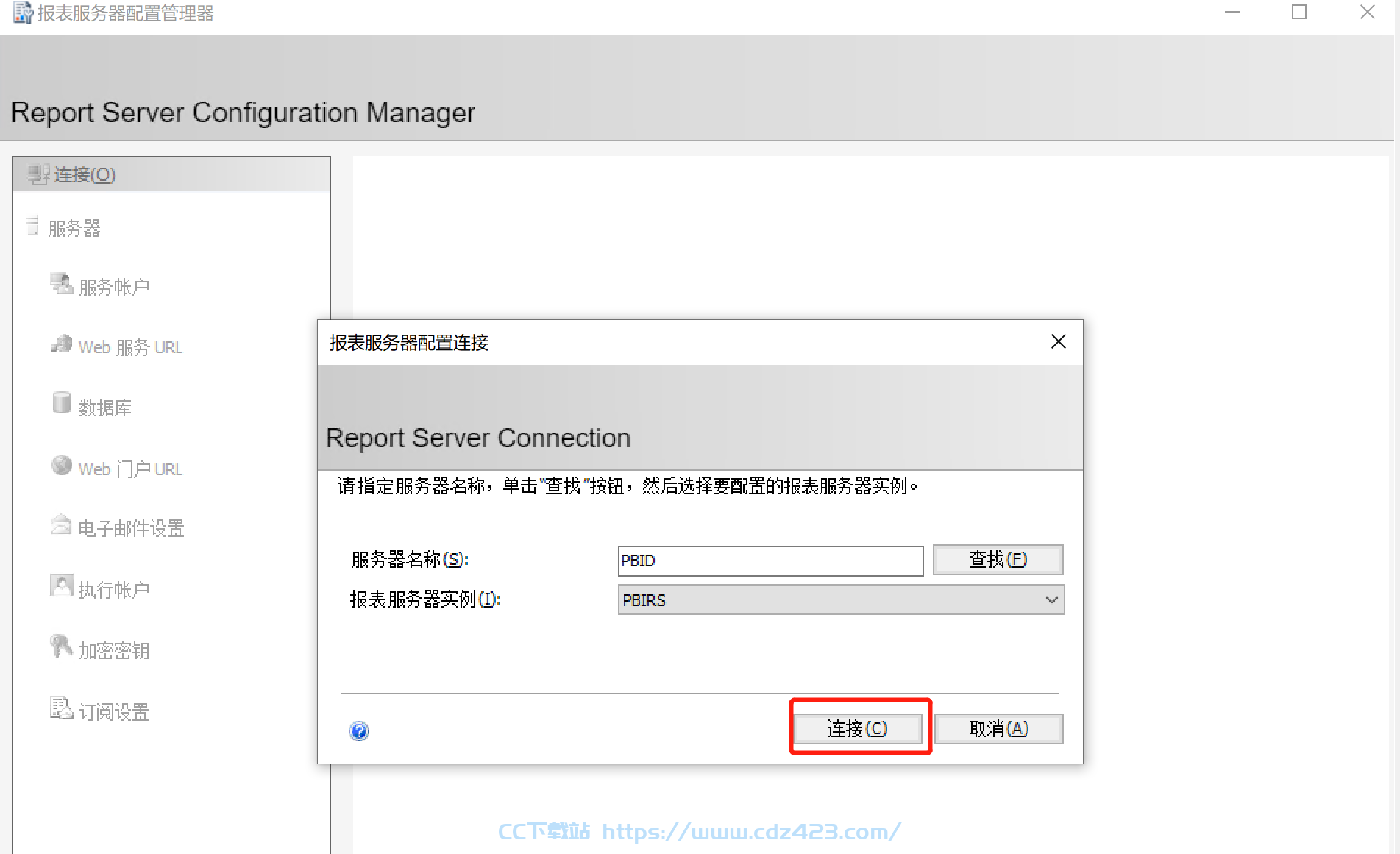Click the 查找(F) find button
Screen dimensions: 1400x854
tap(998, 560)
